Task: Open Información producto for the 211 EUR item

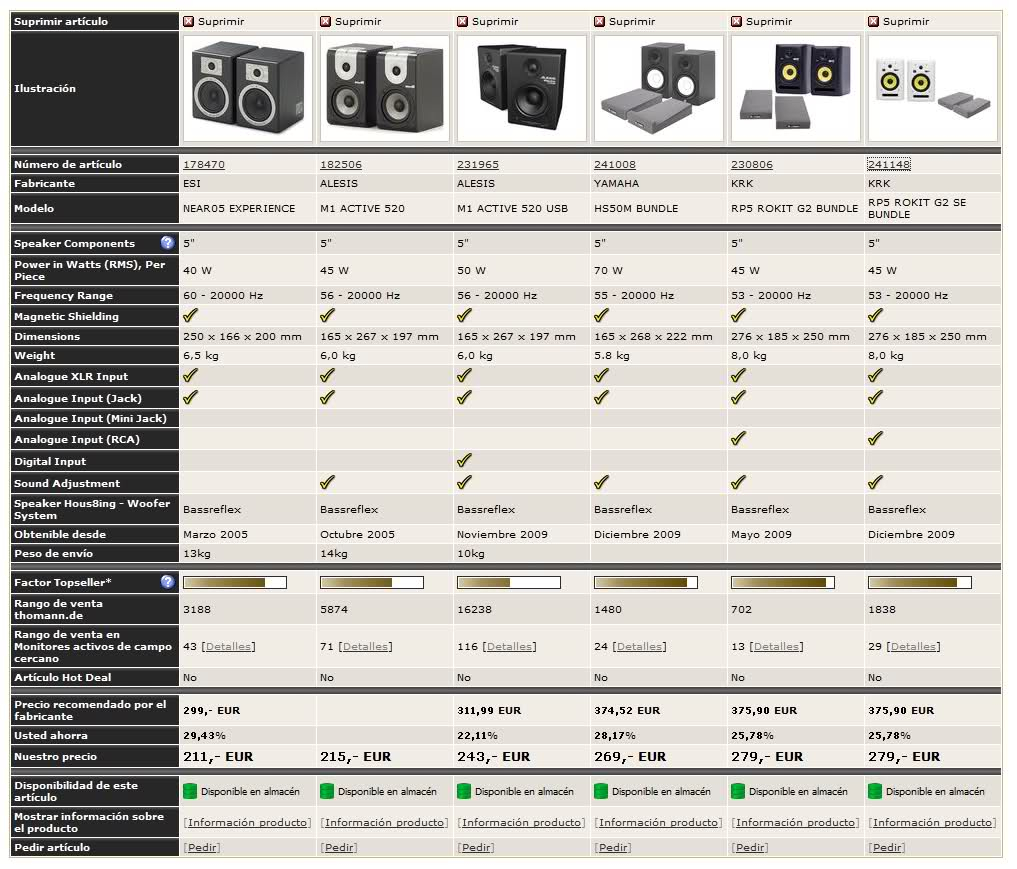Action: coord(247,822)
